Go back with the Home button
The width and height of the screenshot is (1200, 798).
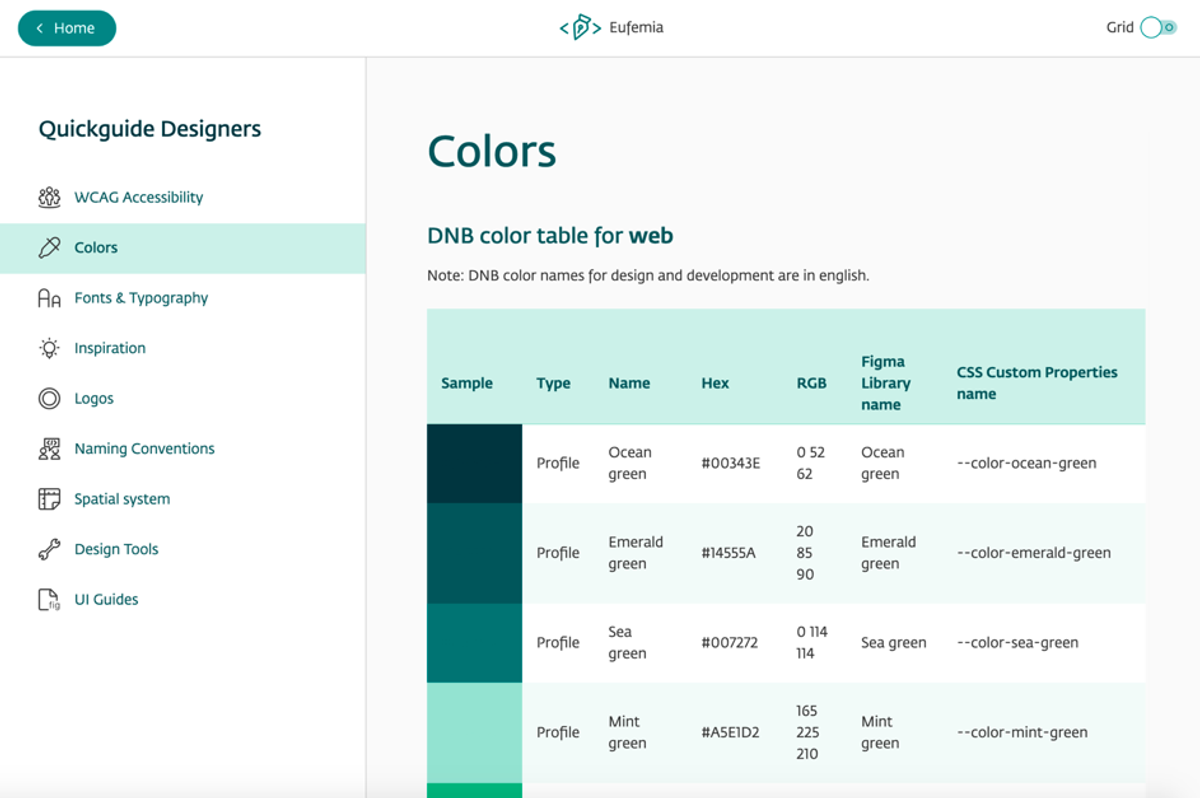[67, 28]
